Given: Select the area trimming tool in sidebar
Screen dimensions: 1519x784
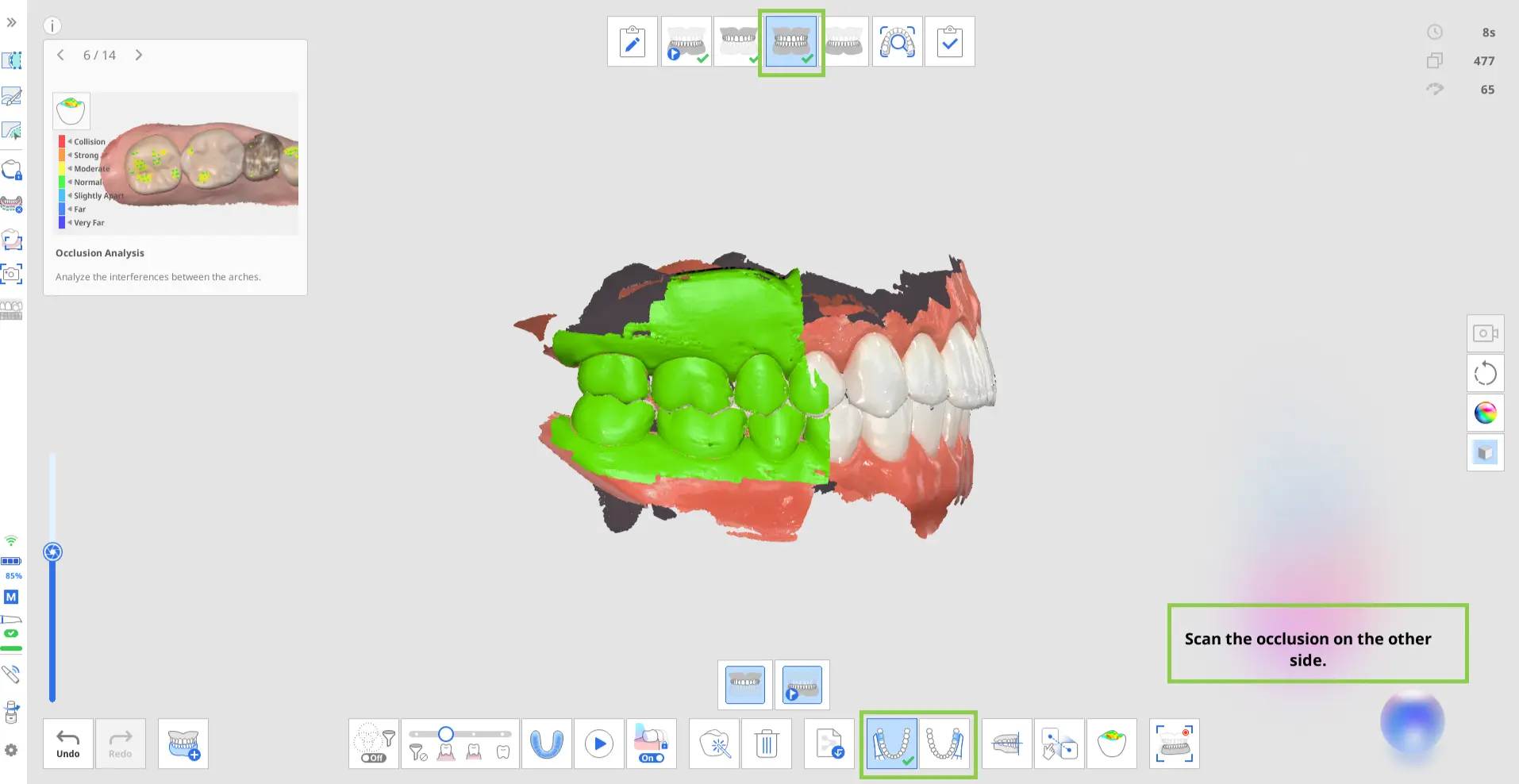Looking at the screenshot, I should point(12,60).
